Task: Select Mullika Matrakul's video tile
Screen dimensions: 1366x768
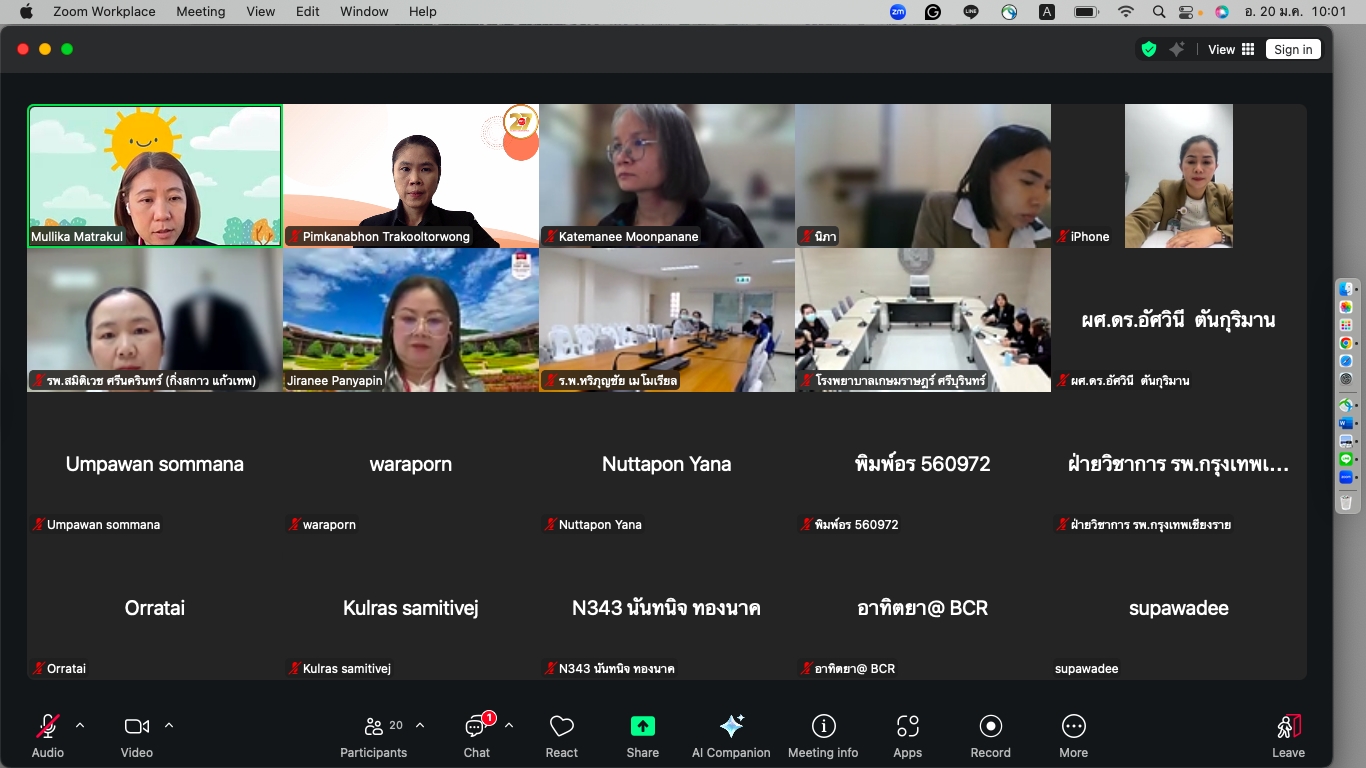Action: point(155,175)
